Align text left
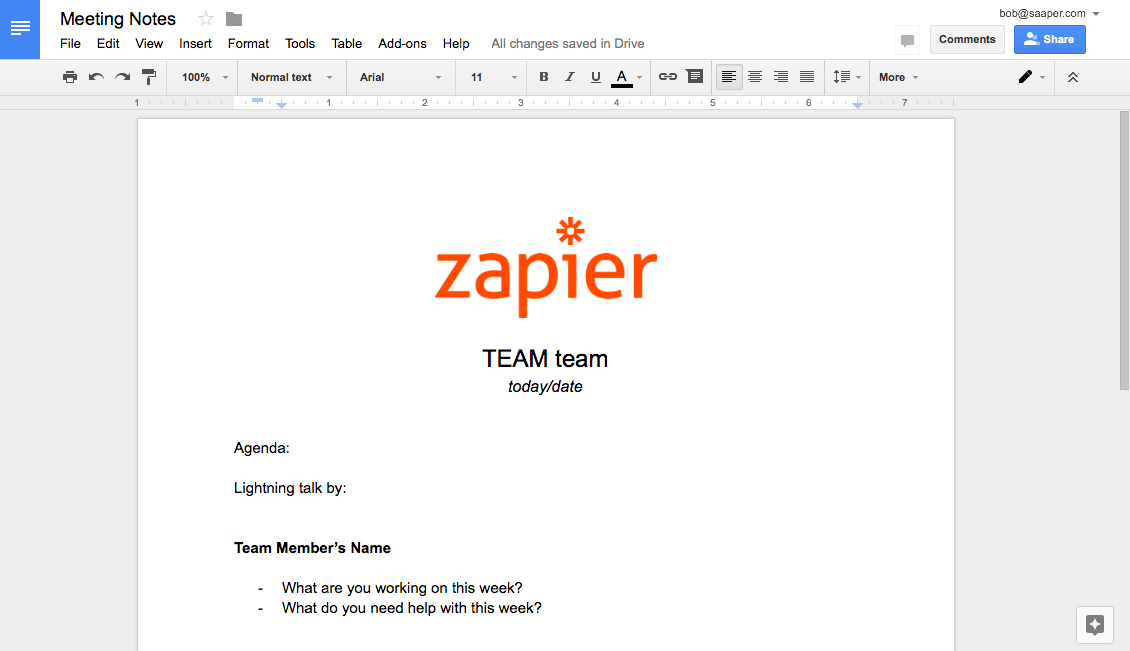This screenshot has width=1130, height=651. pos(729,77)
